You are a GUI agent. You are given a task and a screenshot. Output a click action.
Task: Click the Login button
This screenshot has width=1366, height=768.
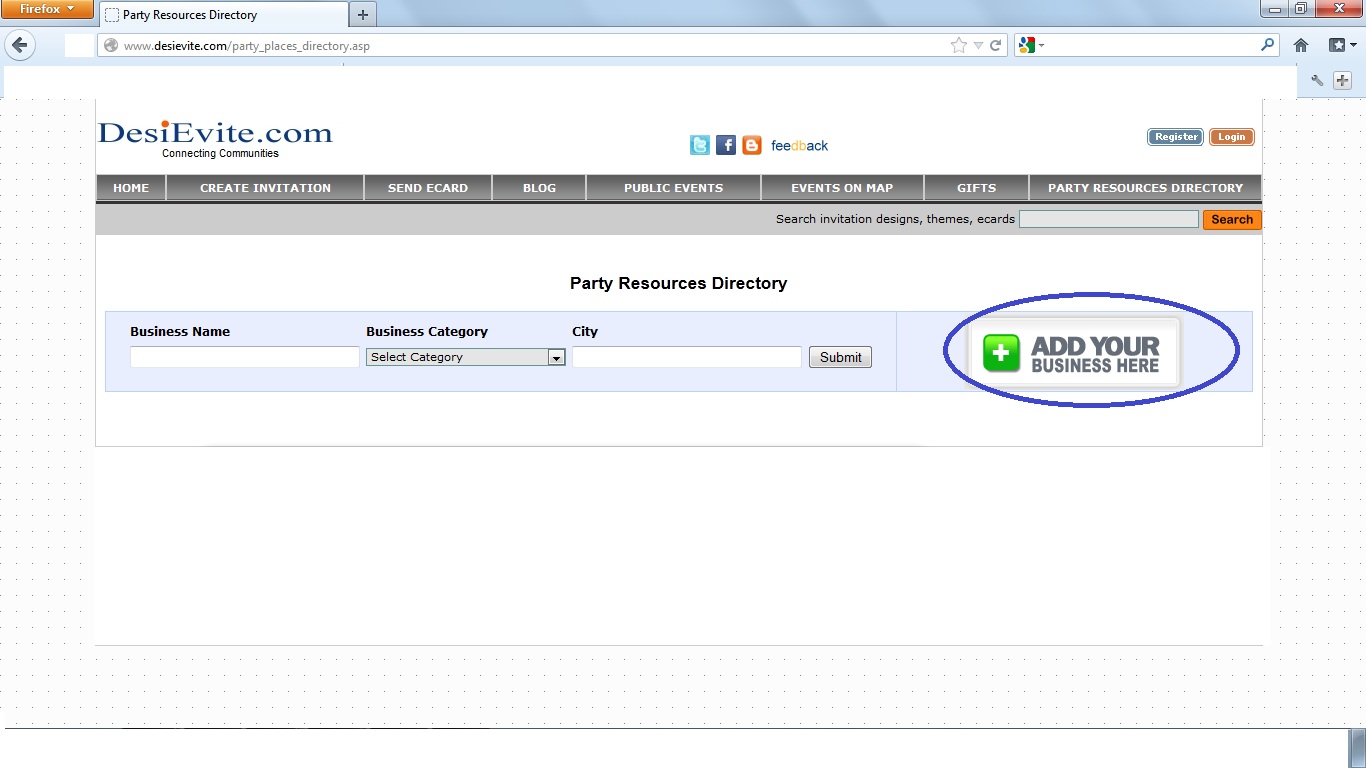click(x=1231, y=137)
